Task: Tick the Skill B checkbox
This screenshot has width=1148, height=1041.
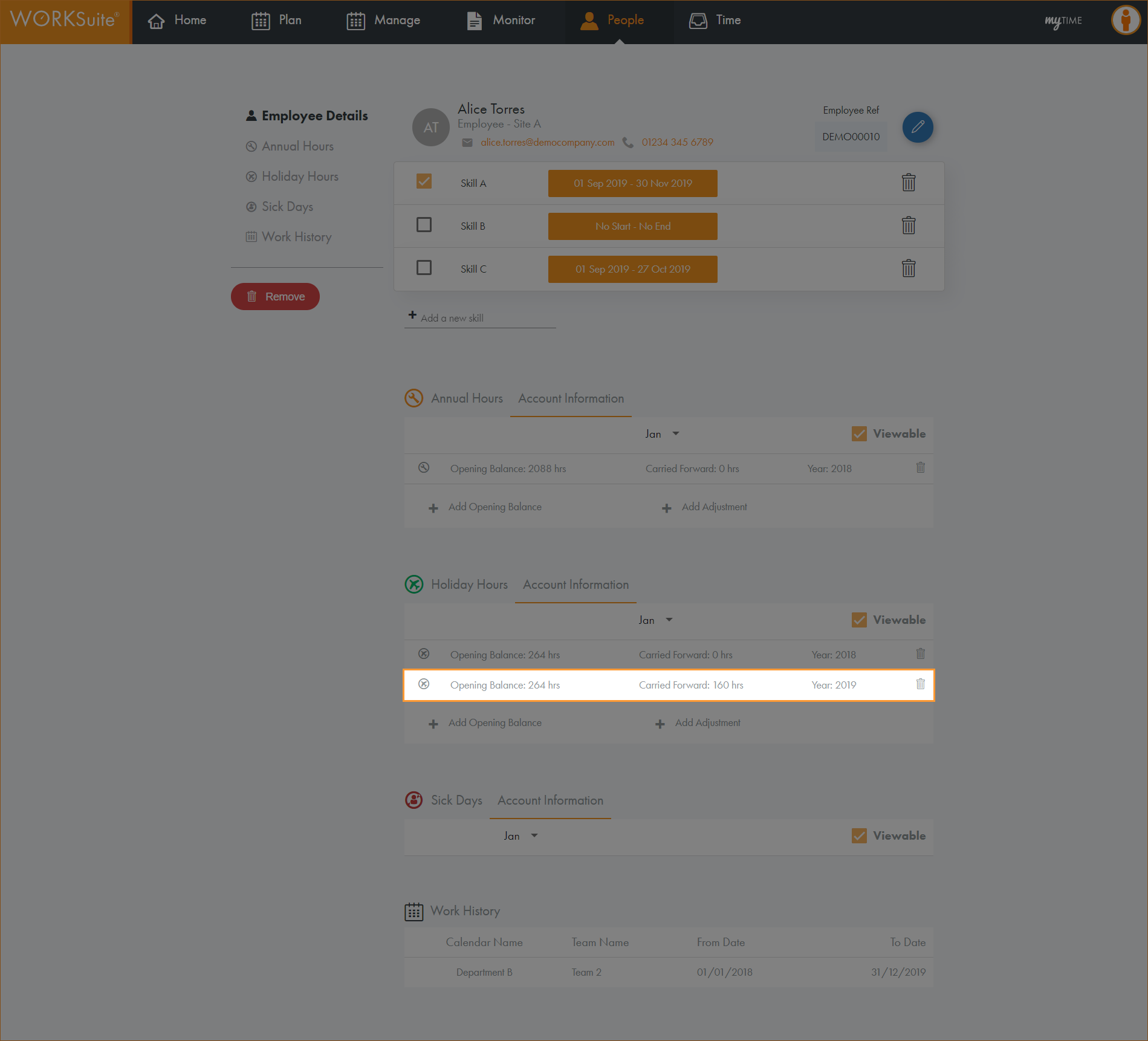Action: click(424, 225)
